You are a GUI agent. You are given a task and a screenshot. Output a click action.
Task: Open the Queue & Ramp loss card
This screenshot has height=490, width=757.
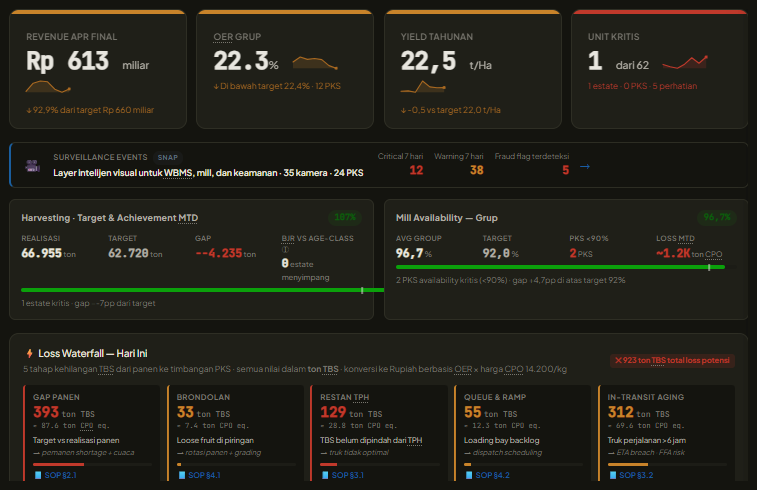click(x=522, y=433)
